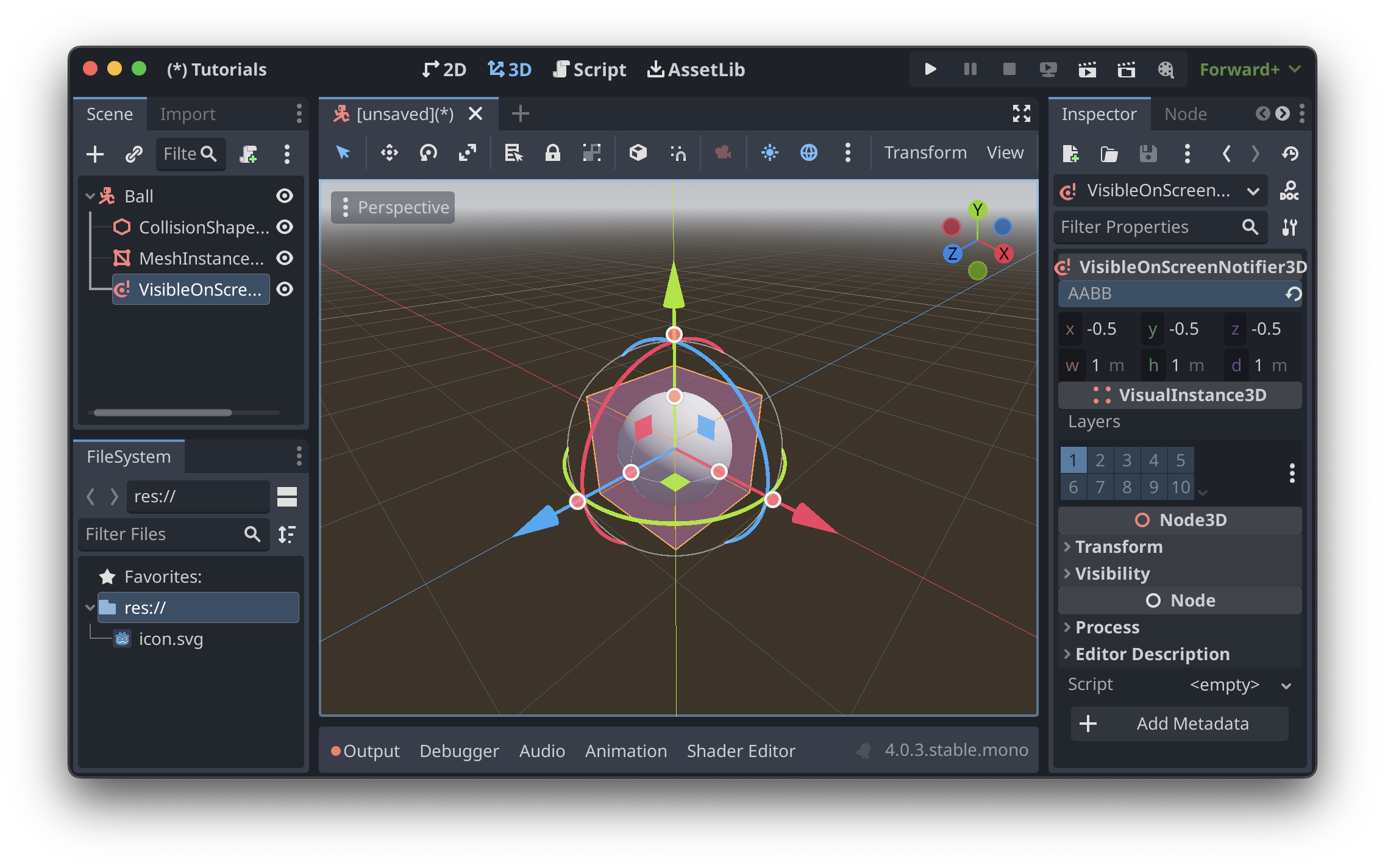Viewport: 1385px width, 868px height.
Task: Open the list-select nodes tool
Action: pos(514,152)
